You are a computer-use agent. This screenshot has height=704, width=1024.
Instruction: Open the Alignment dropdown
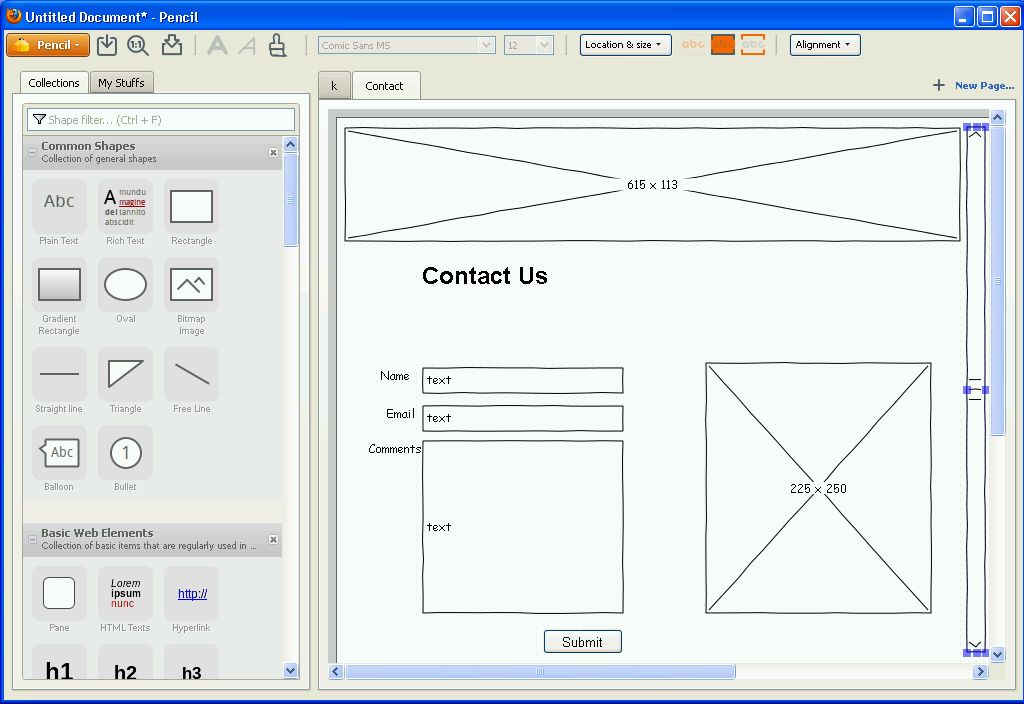click(x=825, y=44)
